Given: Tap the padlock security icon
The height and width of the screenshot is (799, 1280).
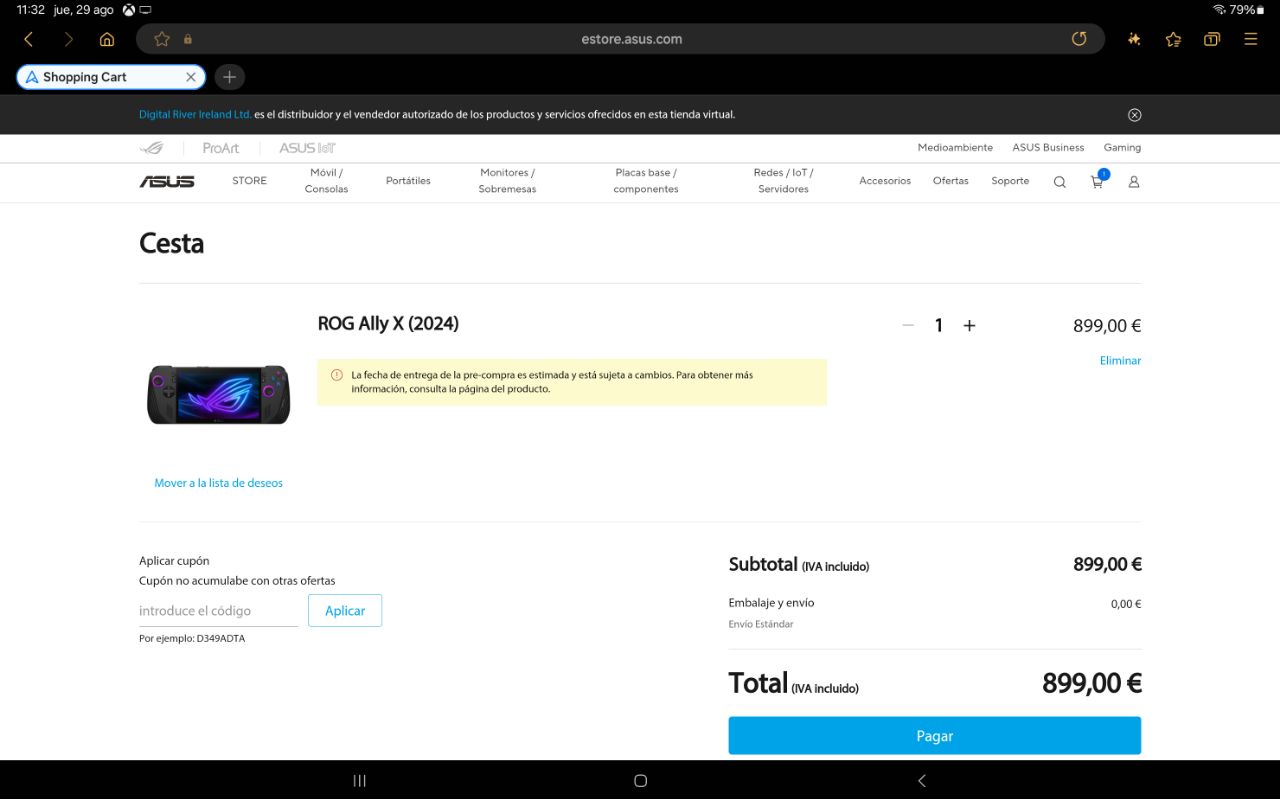Looking at the screenshot, I should pos(187,39).
